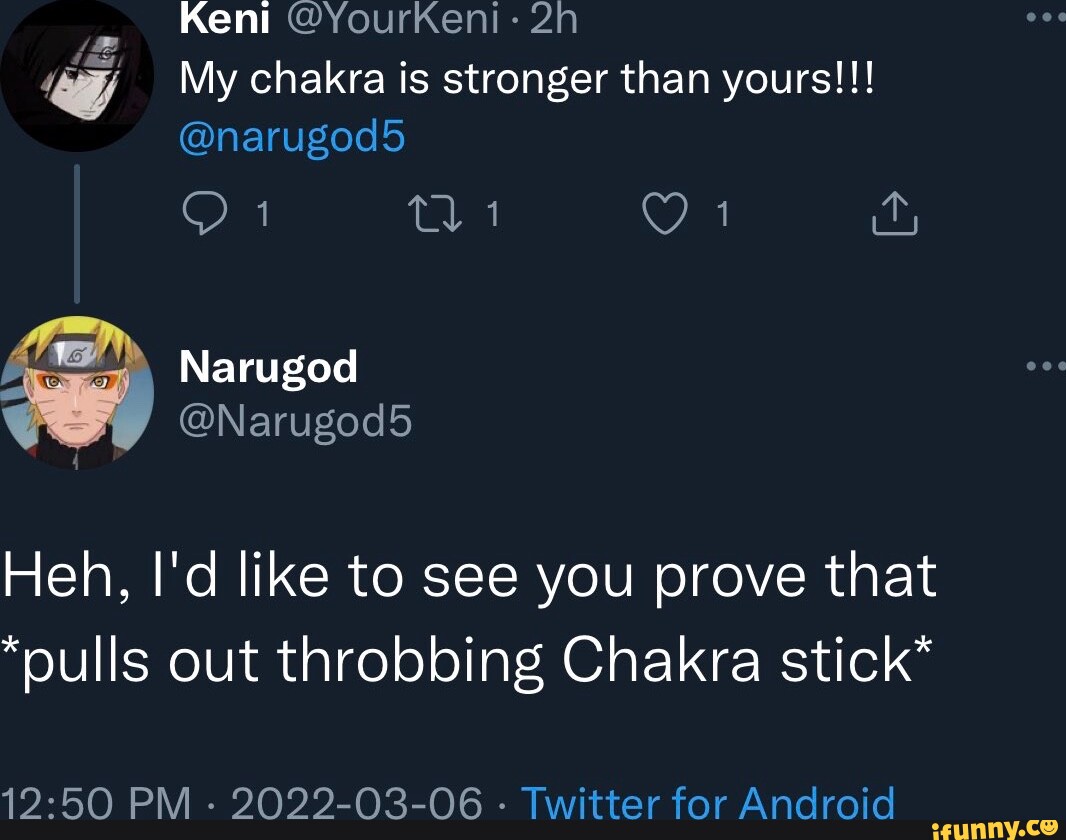Image resolution: width=1066 pixels, height=840 pixels.
Task: Select the heart icon to like the tweet
Action: tap(663, 212)
